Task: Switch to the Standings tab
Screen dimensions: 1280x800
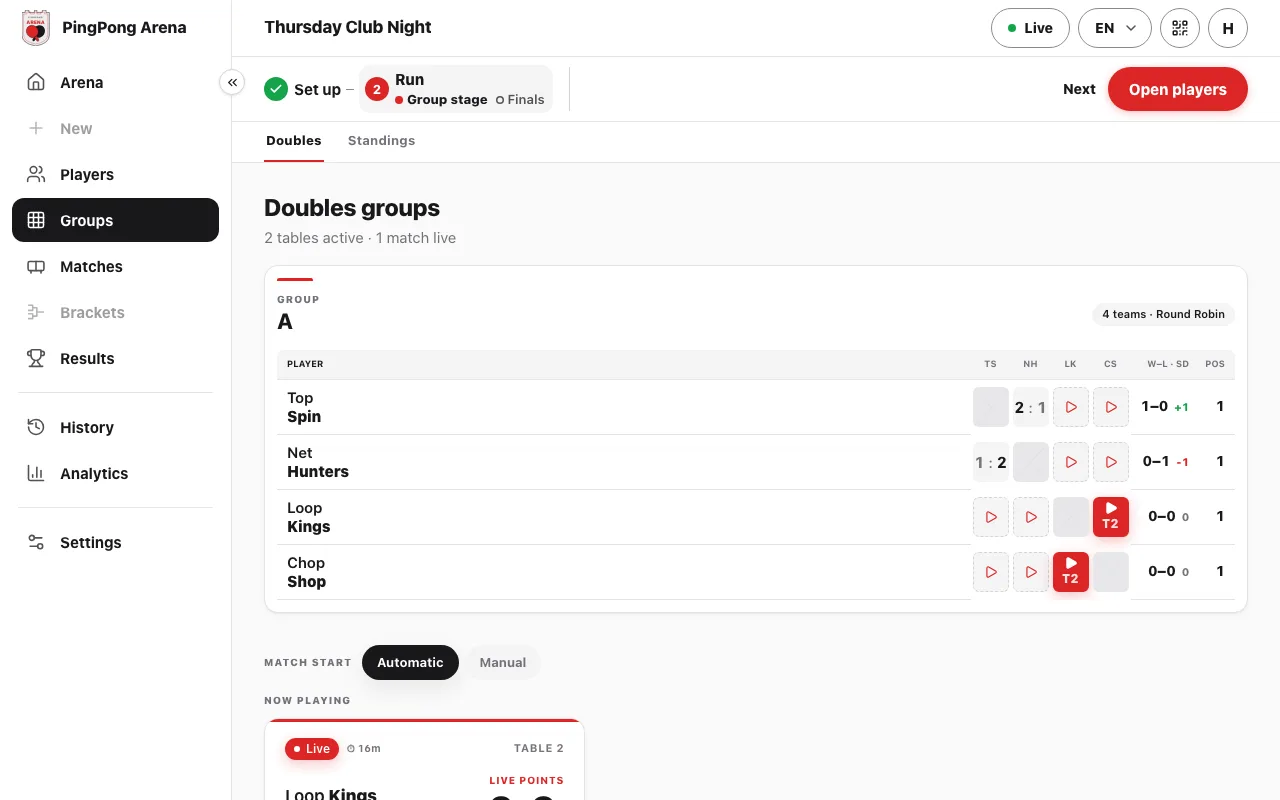Action: pyautogui.click(x=381, y=141)
